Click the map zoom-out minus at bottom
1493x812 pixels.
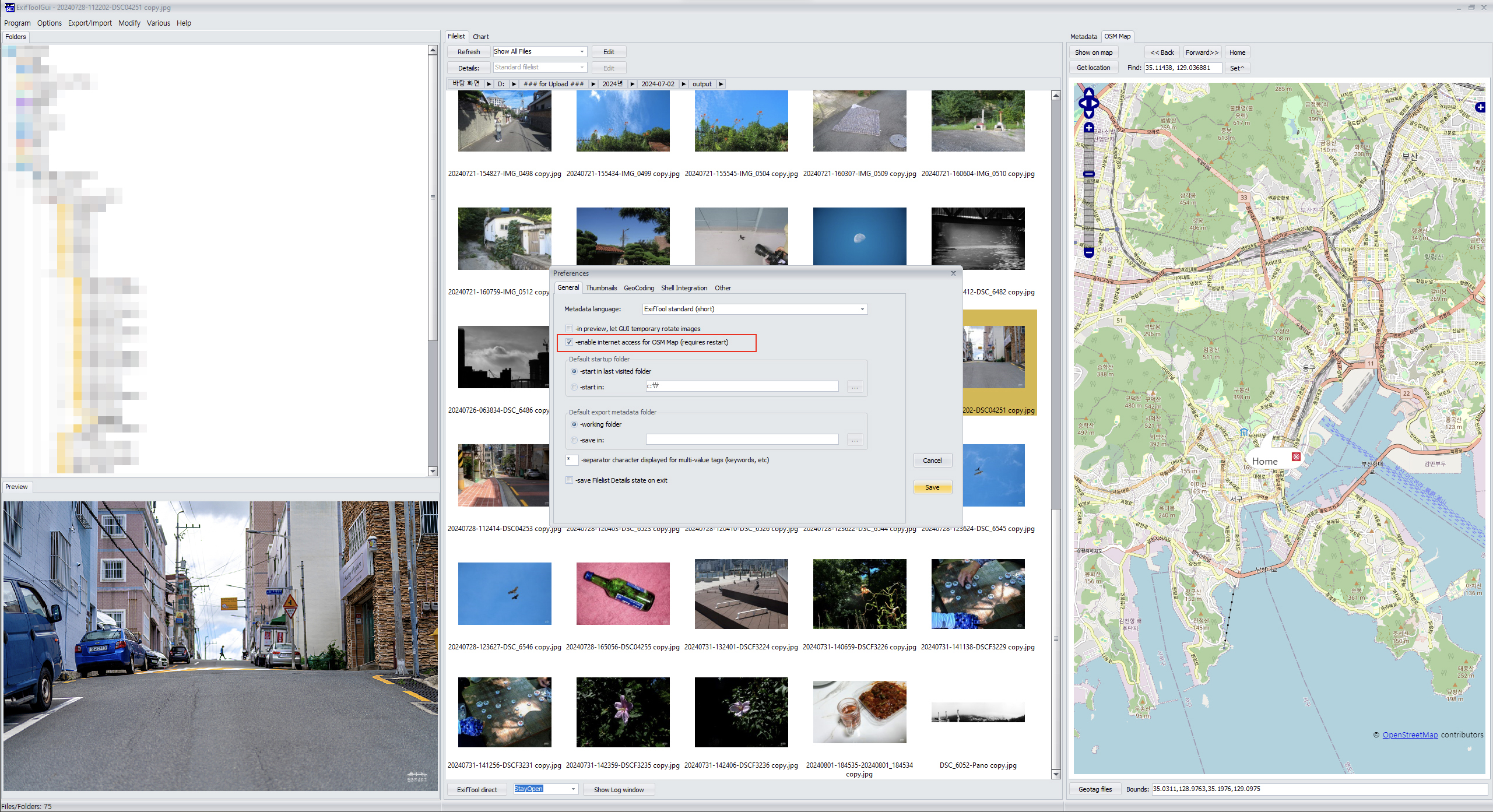point(1088,253)
